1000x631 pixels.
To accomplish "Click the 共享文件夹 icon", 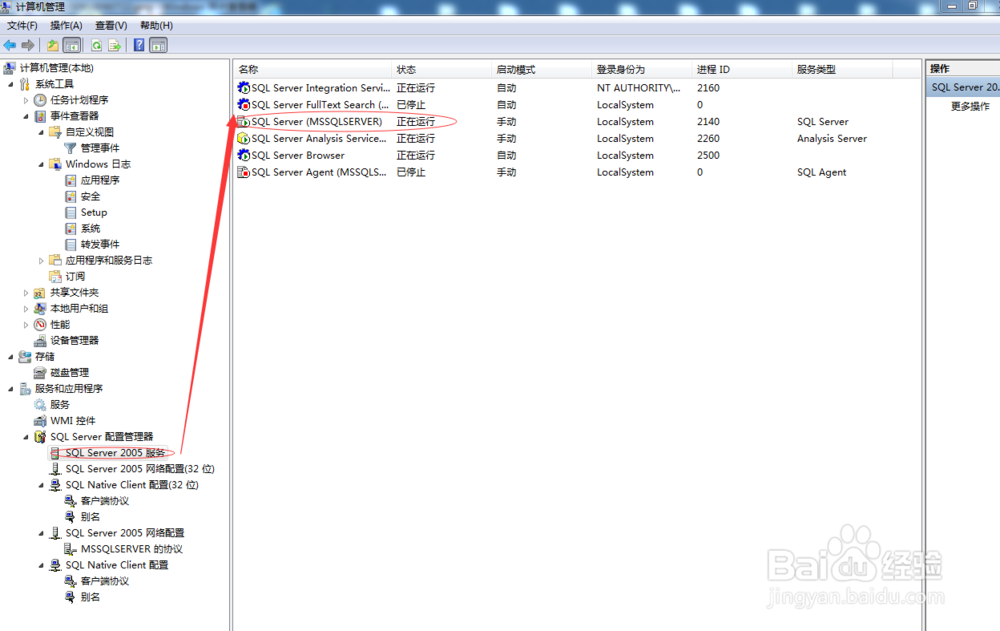I will coord(40,293).
